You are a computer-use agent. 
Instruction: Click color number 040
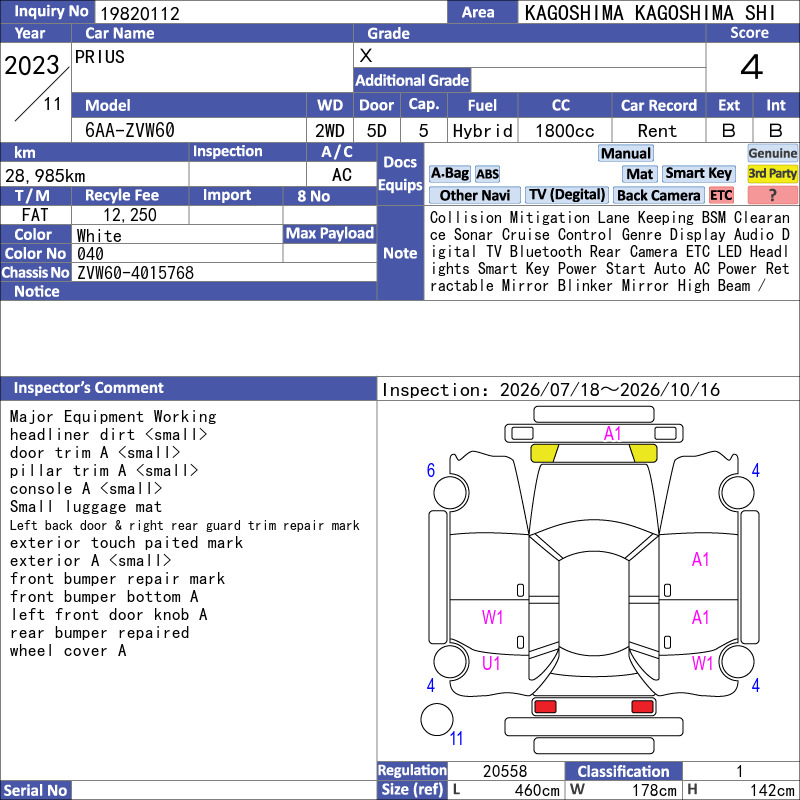click(x=90, y=254)
